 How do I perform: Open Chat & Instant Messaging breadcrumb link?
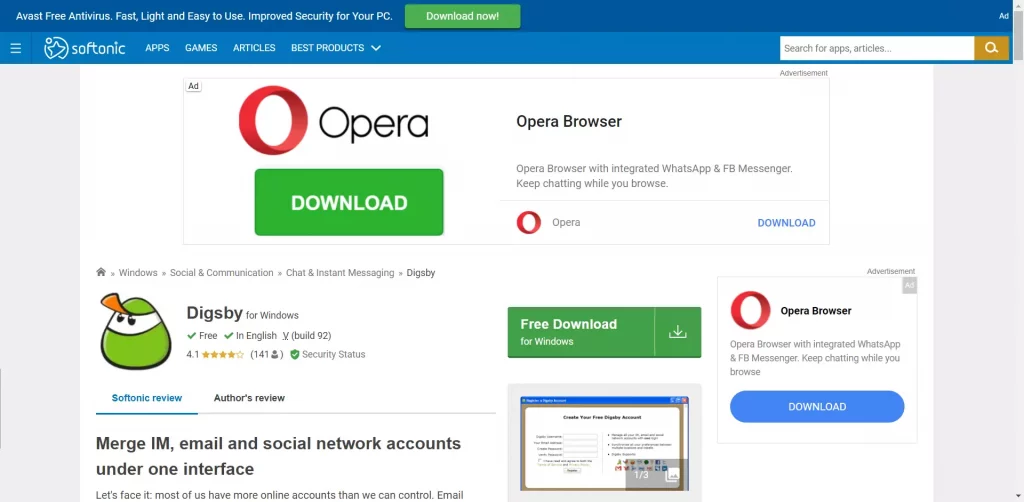click(340, 272)
